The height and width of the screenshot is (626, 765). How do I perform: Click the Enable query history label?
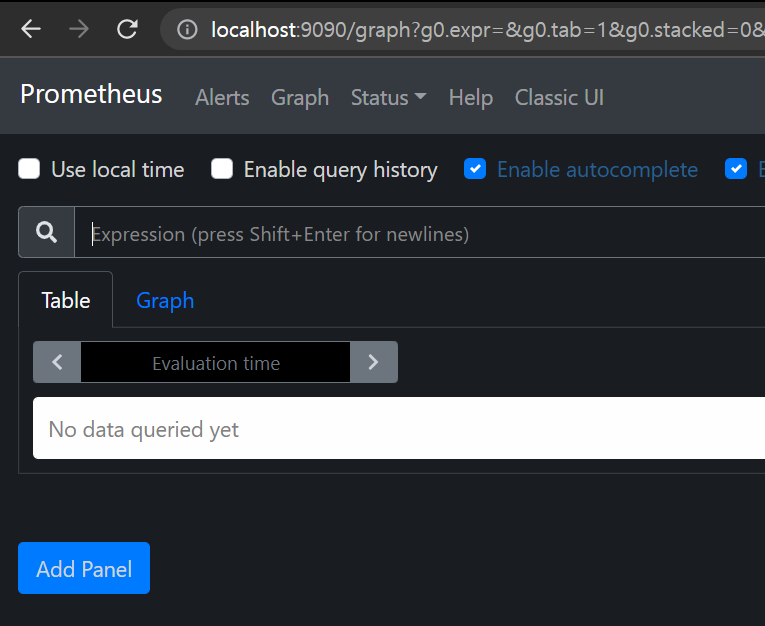[341, 170]
